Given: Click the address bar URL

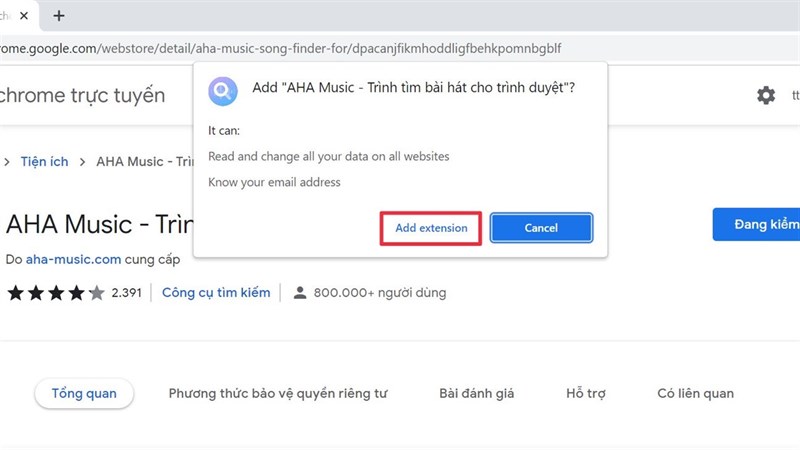Looking at the screenshot, I should (280, 48).
